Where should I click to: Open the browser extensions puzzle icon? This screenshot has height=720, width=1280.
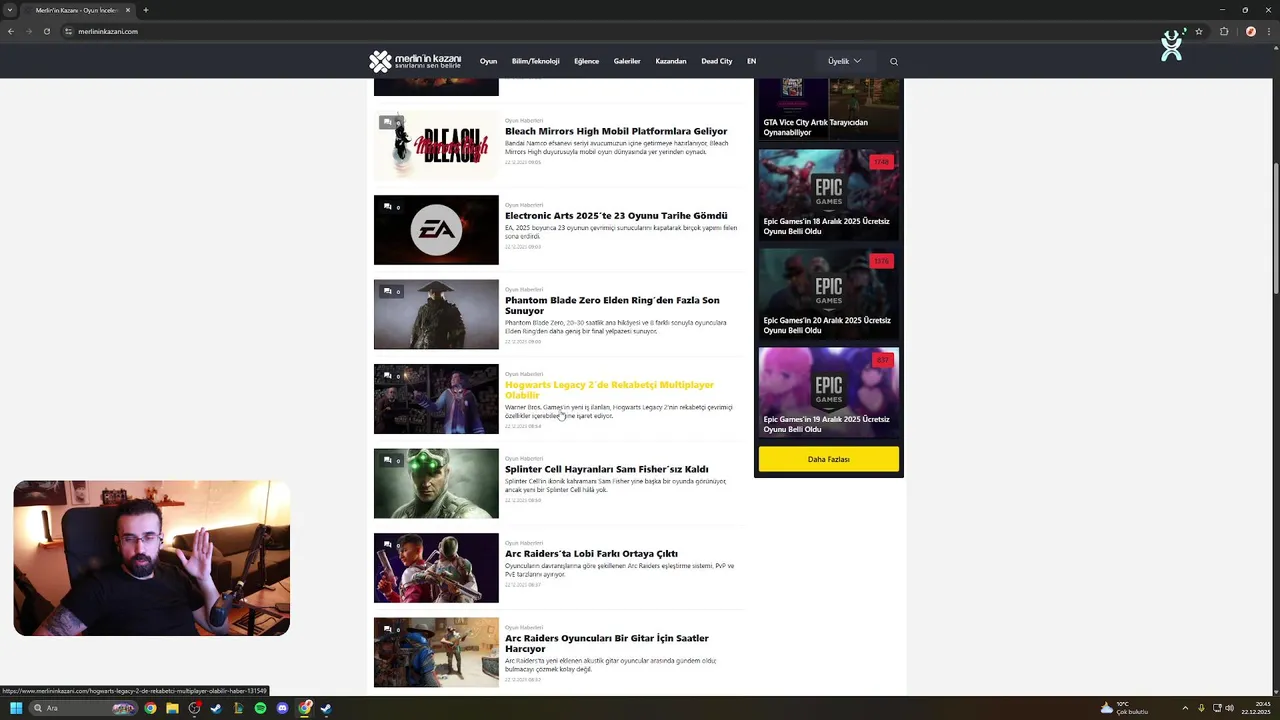1224,31
